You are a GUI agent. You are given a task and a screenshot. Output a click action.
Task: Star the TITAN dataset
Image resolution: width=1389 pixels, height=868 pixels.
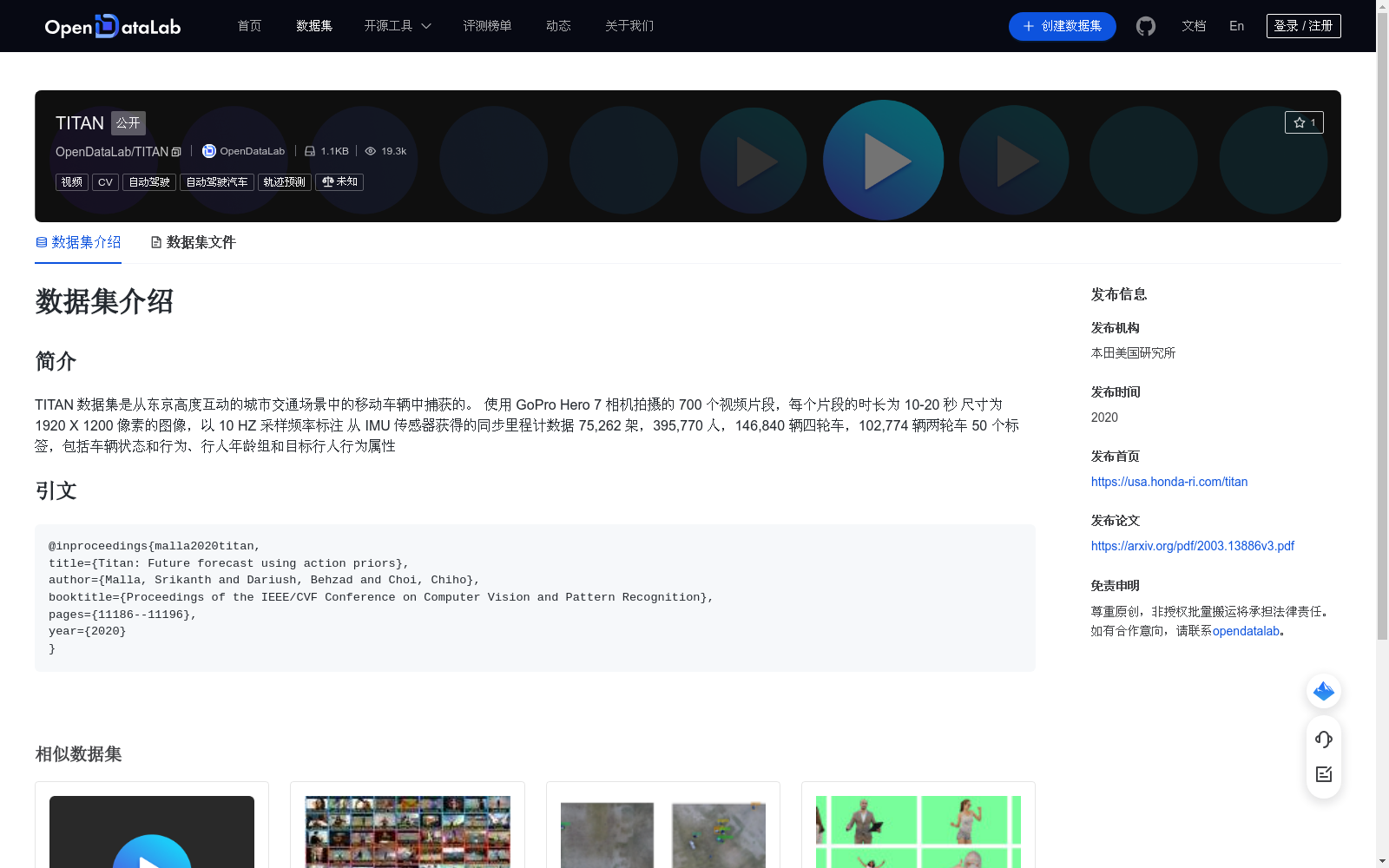point(1304,122)
